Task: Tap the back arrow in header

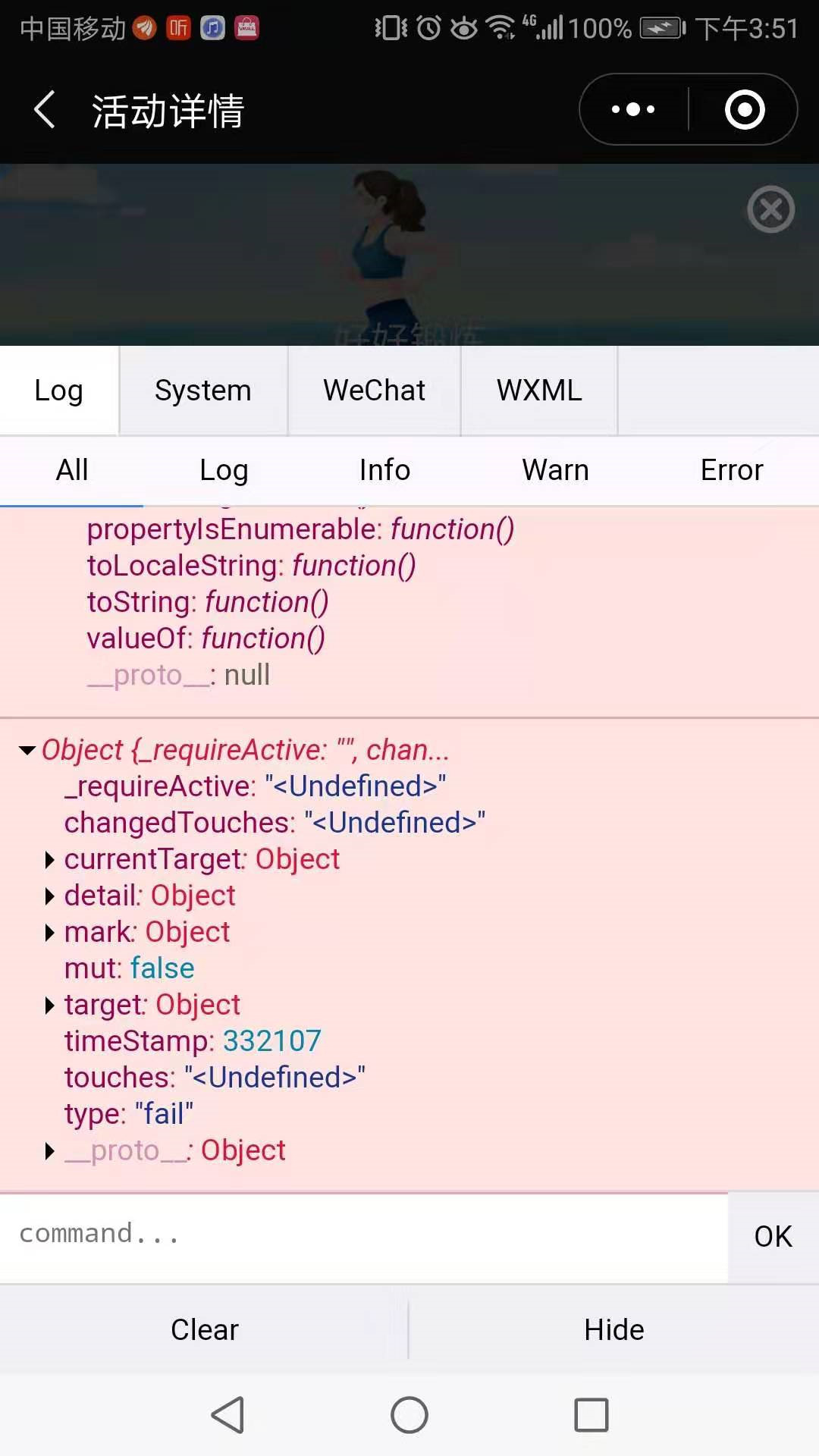Action: (x=45, y=110)
